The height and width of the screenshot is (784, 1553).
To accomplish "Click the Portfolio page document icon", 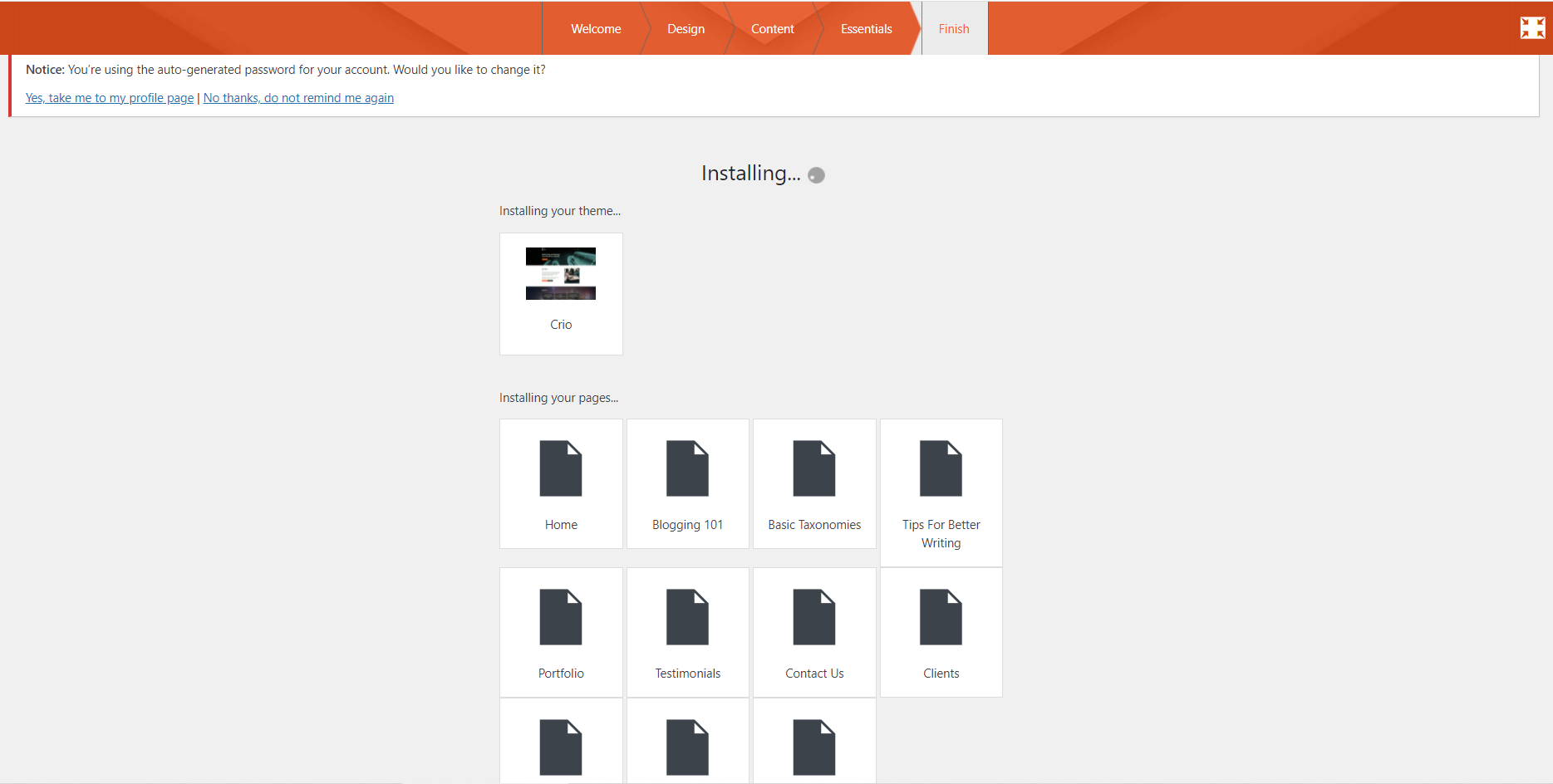I will click(x=561, y=617).
